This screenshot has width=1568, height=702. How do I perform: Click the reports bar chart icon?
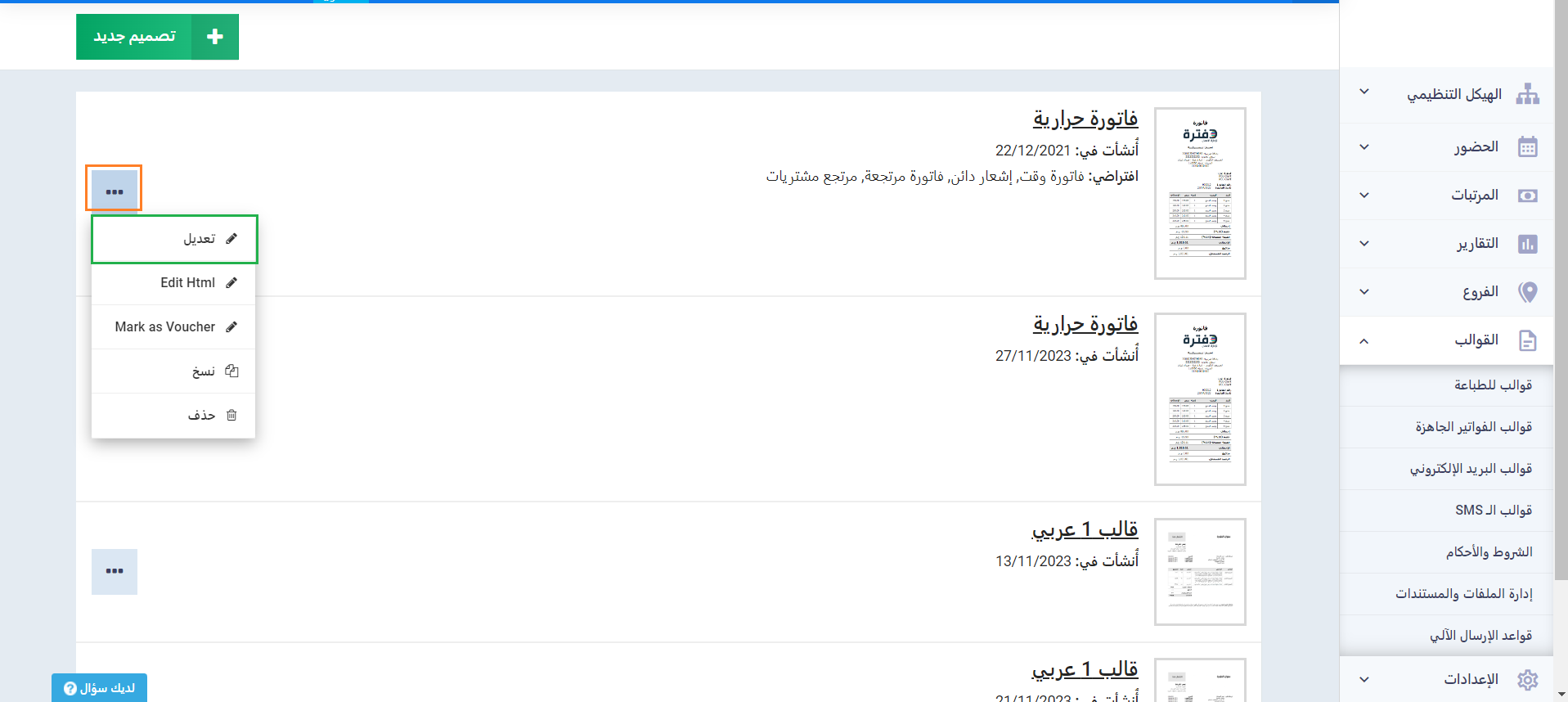[1527, 244]
